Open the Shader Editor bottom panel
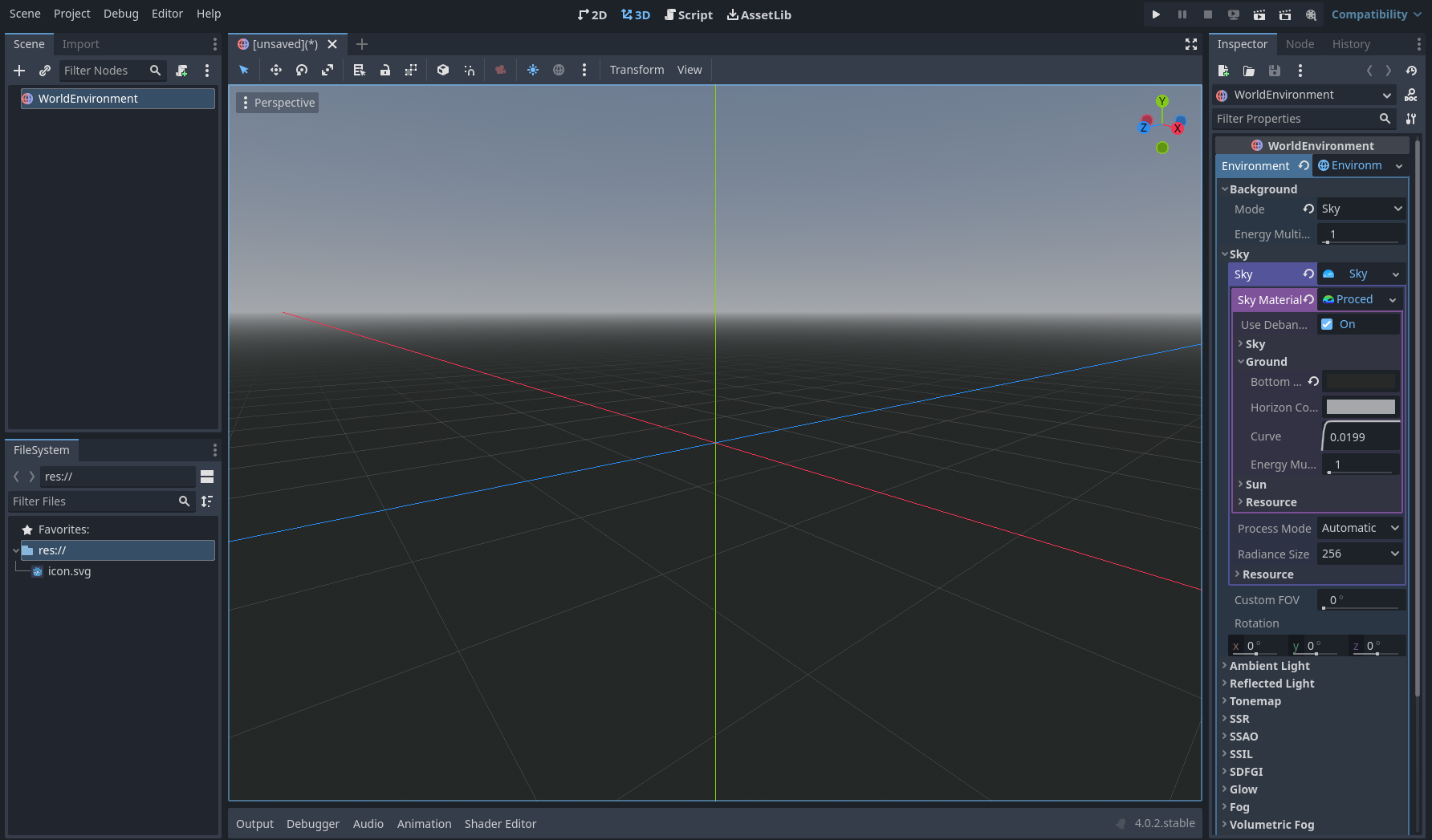This screenshot has height=840, width=1432. tap(500, 823)
